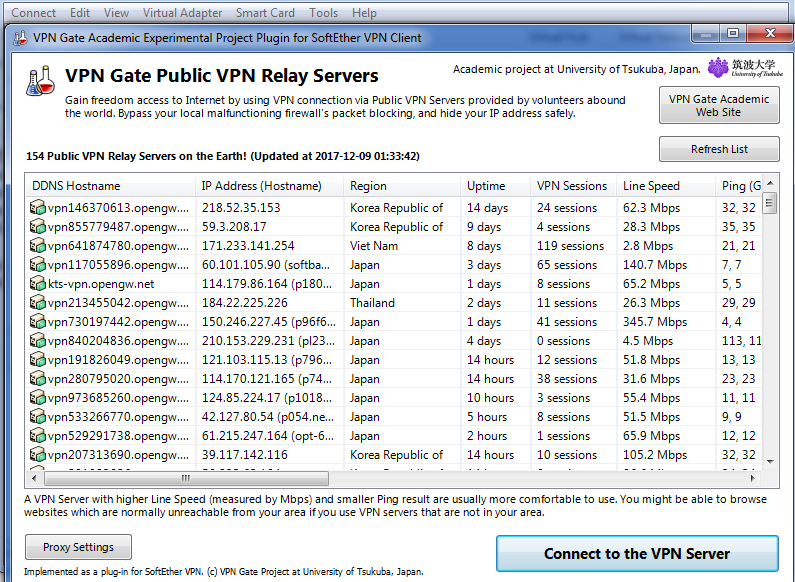Click server icon for vpn973685260 row
795x582 pixels.
point(38,398)
